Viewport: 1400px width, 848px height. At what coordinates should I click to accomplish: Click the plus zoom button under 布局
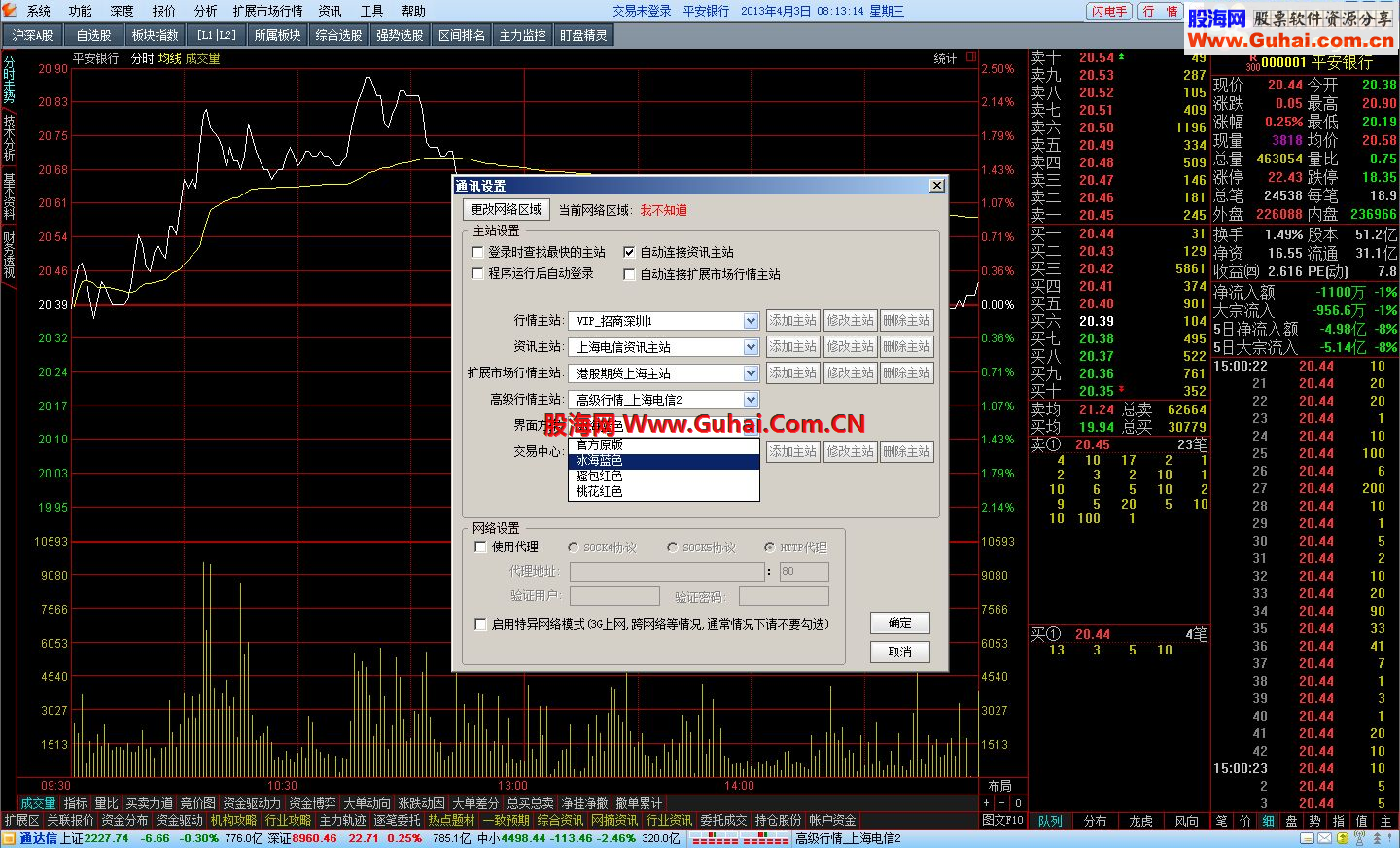[x=986, y=803]
